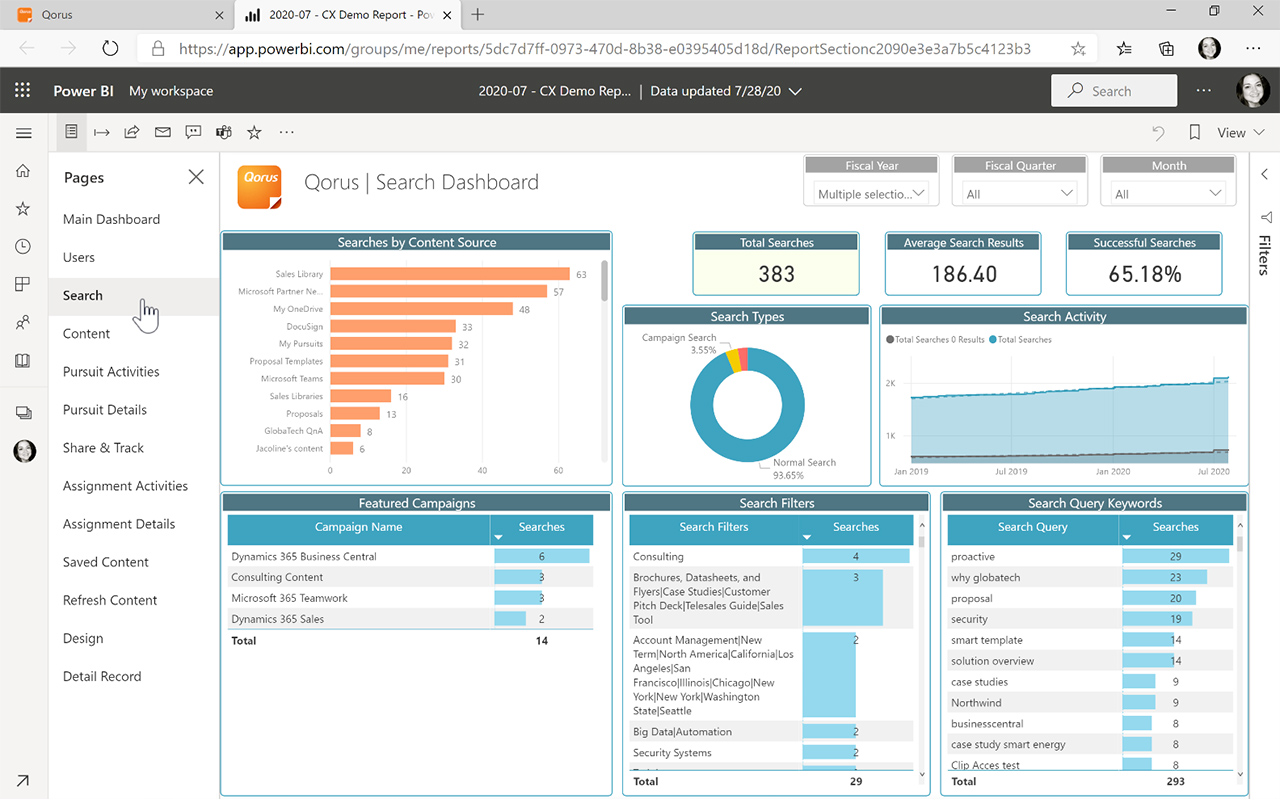Image resolution: width=1280 pixels, height=800 pixels.
Task: Open Learn book icon in left rail
Action: (23, 361)
